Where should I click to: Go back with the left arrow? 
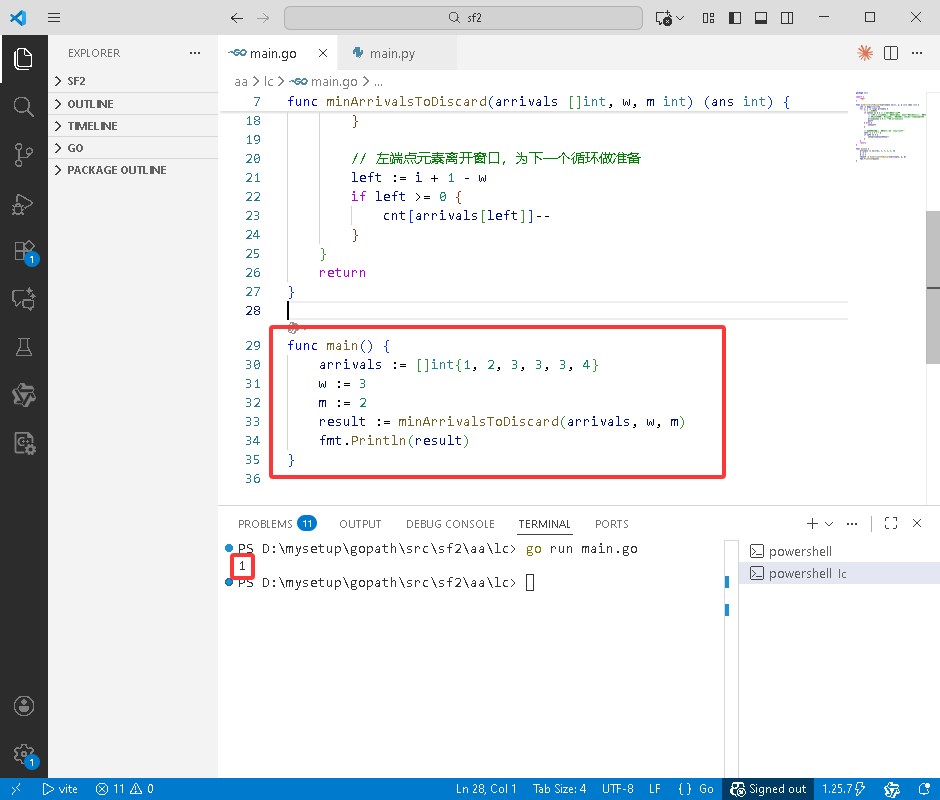(237, 18)
